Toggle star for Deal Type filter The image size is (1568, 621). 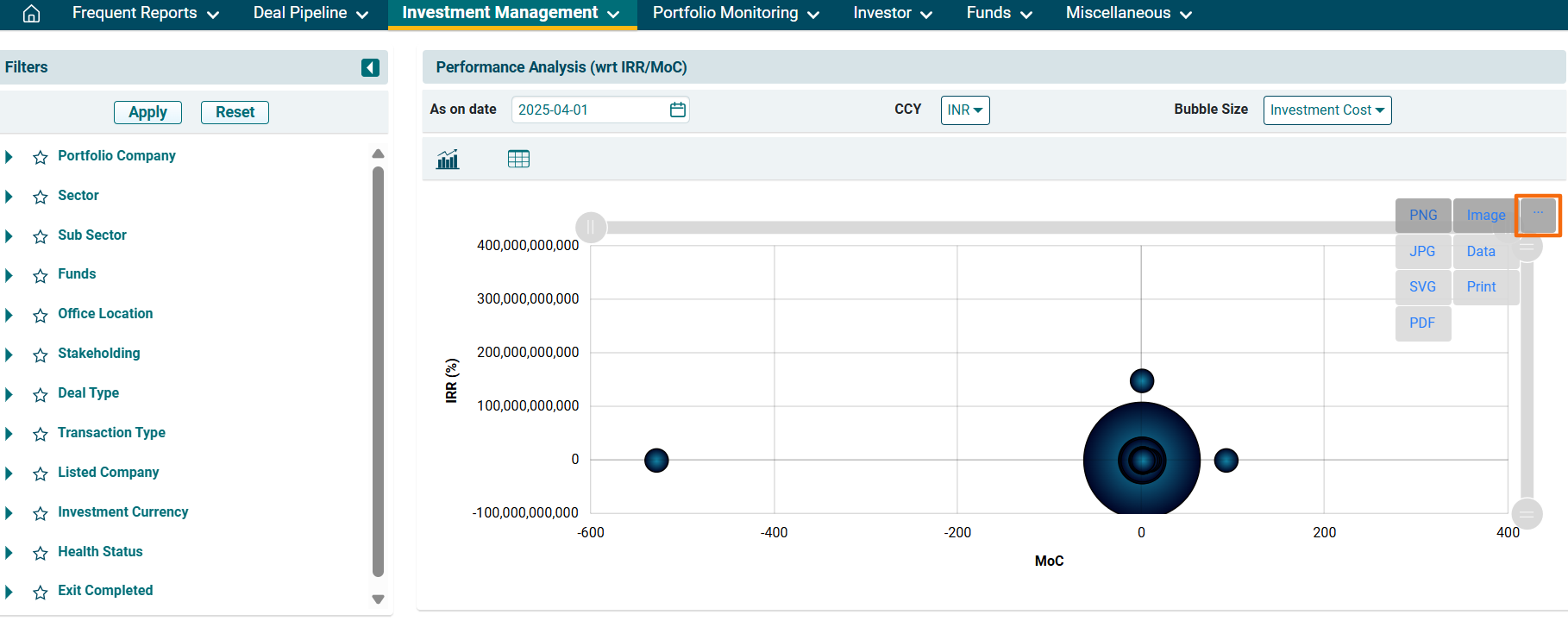(41, 394)
